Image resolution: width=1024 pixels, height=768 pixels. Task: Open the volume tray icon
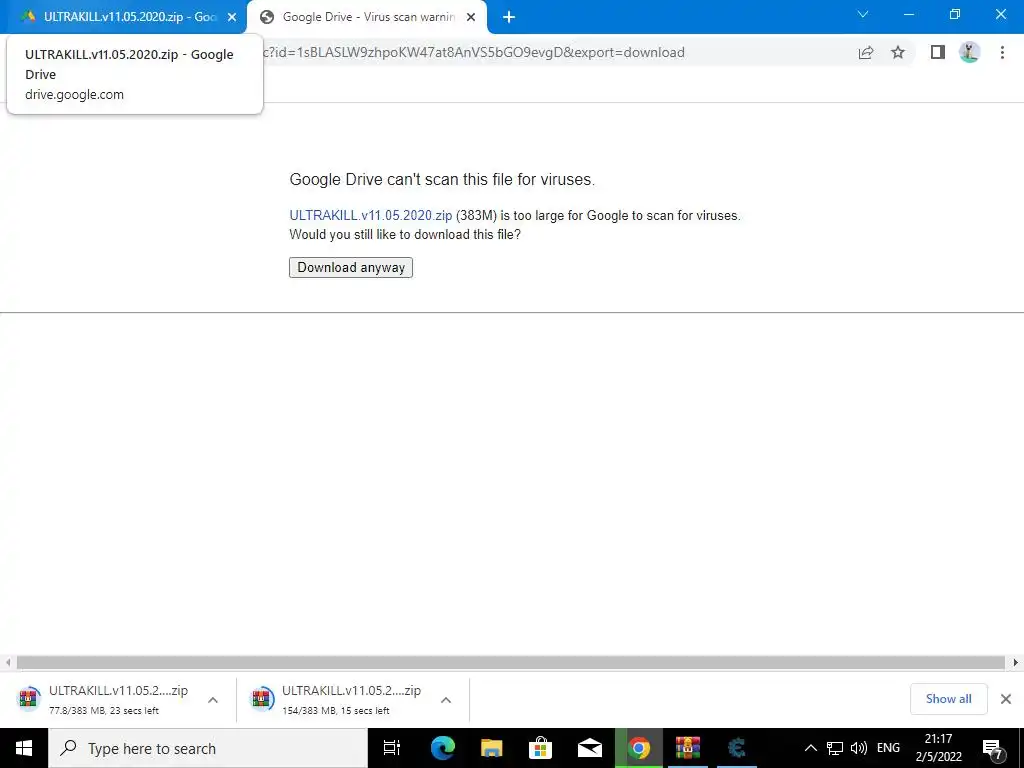(859, 748)
